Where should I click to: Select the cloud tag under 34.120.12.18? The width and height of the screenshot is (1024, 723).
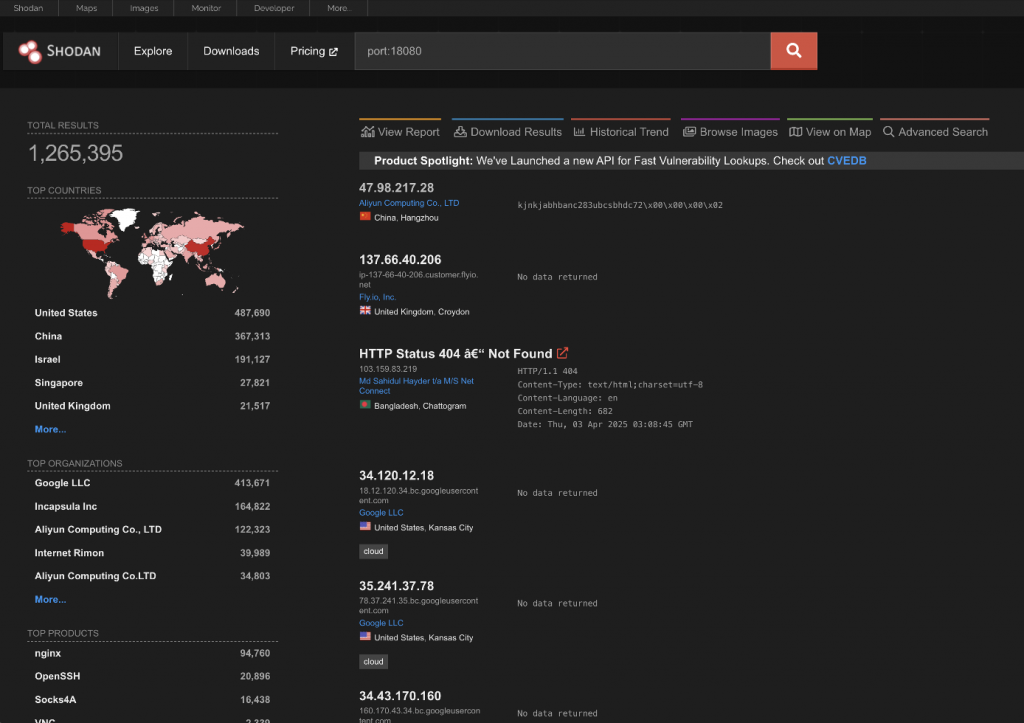click(x=373, y=550)
